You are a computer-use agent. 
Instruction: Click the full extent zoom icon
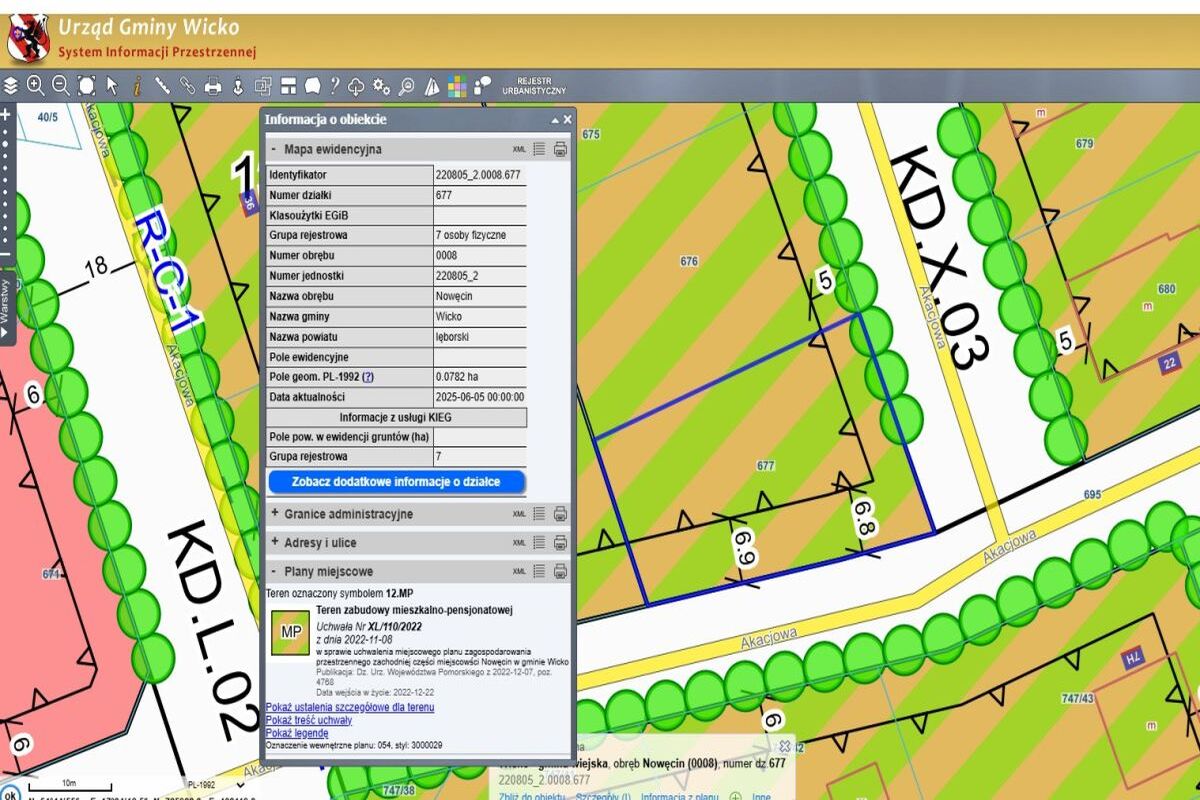[x=87, y=86]
